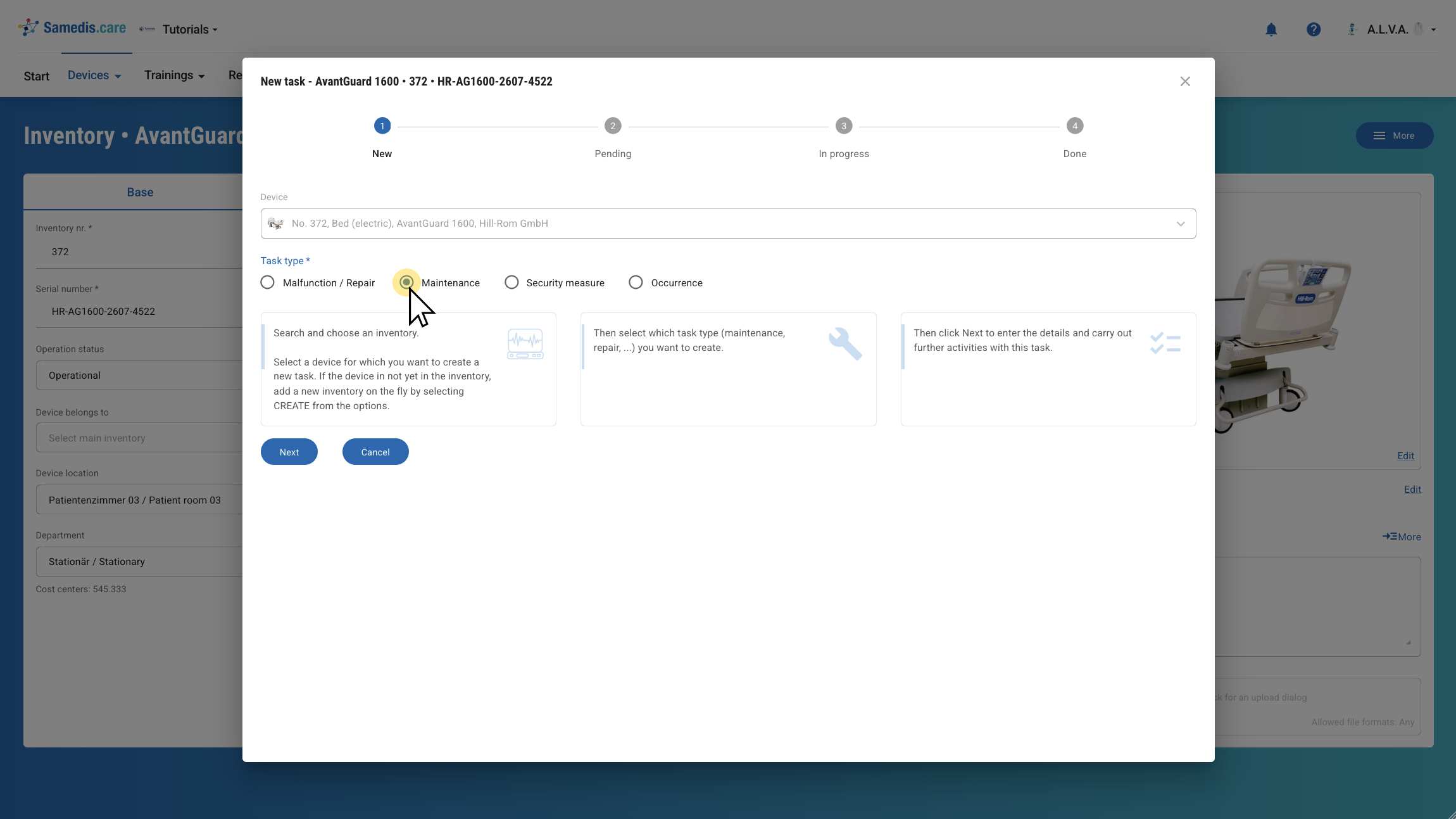Select Security measure task type
1456x819 pixels.
tap(511, 283)
